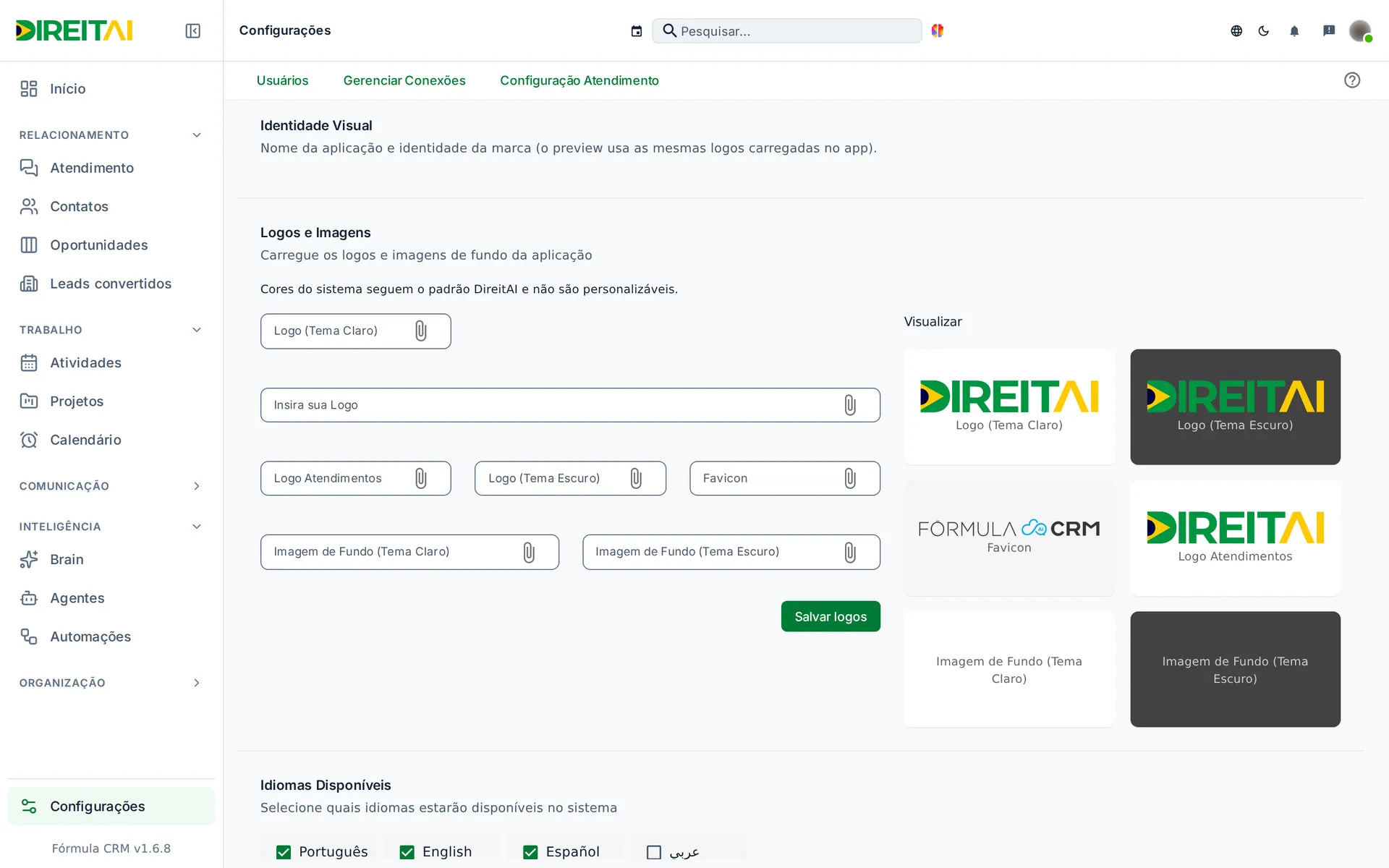Click the Idiomas Disponíveis heading
Viewport: 1389px width, 868px height.
click(x=326, y=786)
